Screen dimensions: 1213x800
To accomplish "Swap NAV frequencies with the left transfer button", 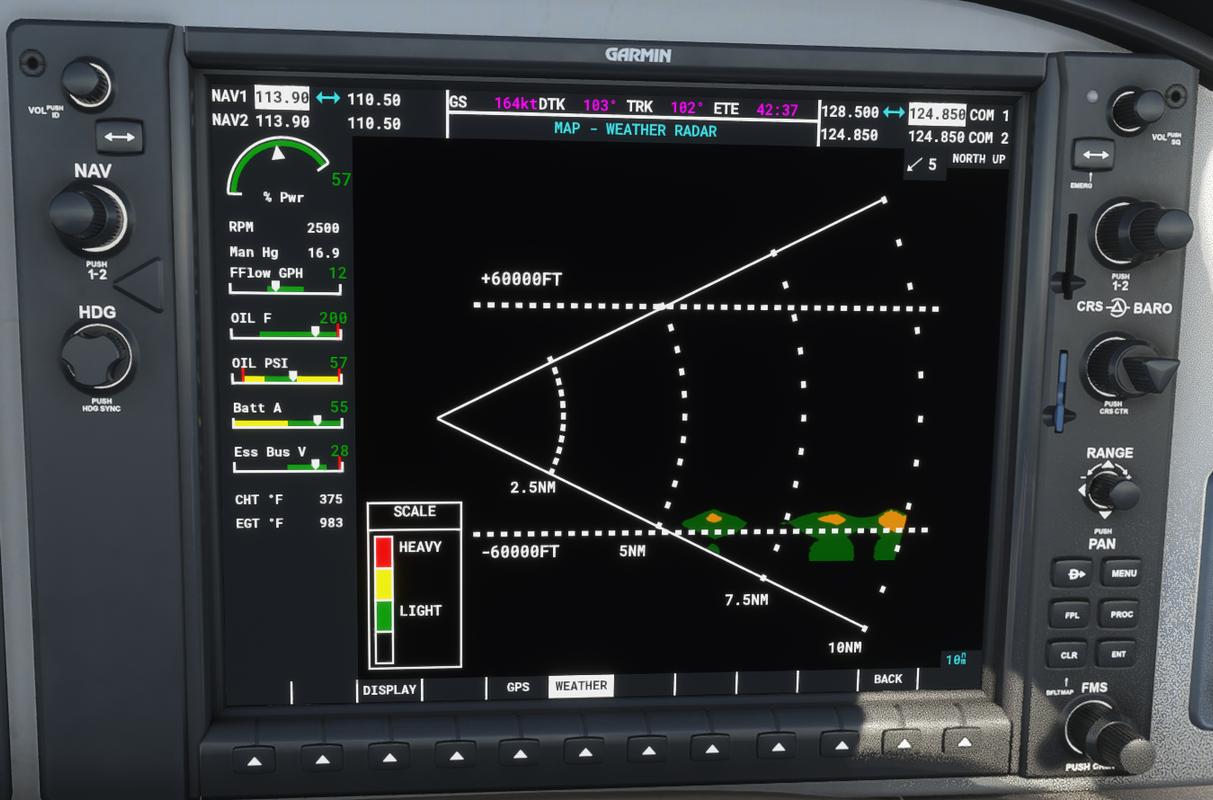I will [119, 136].
